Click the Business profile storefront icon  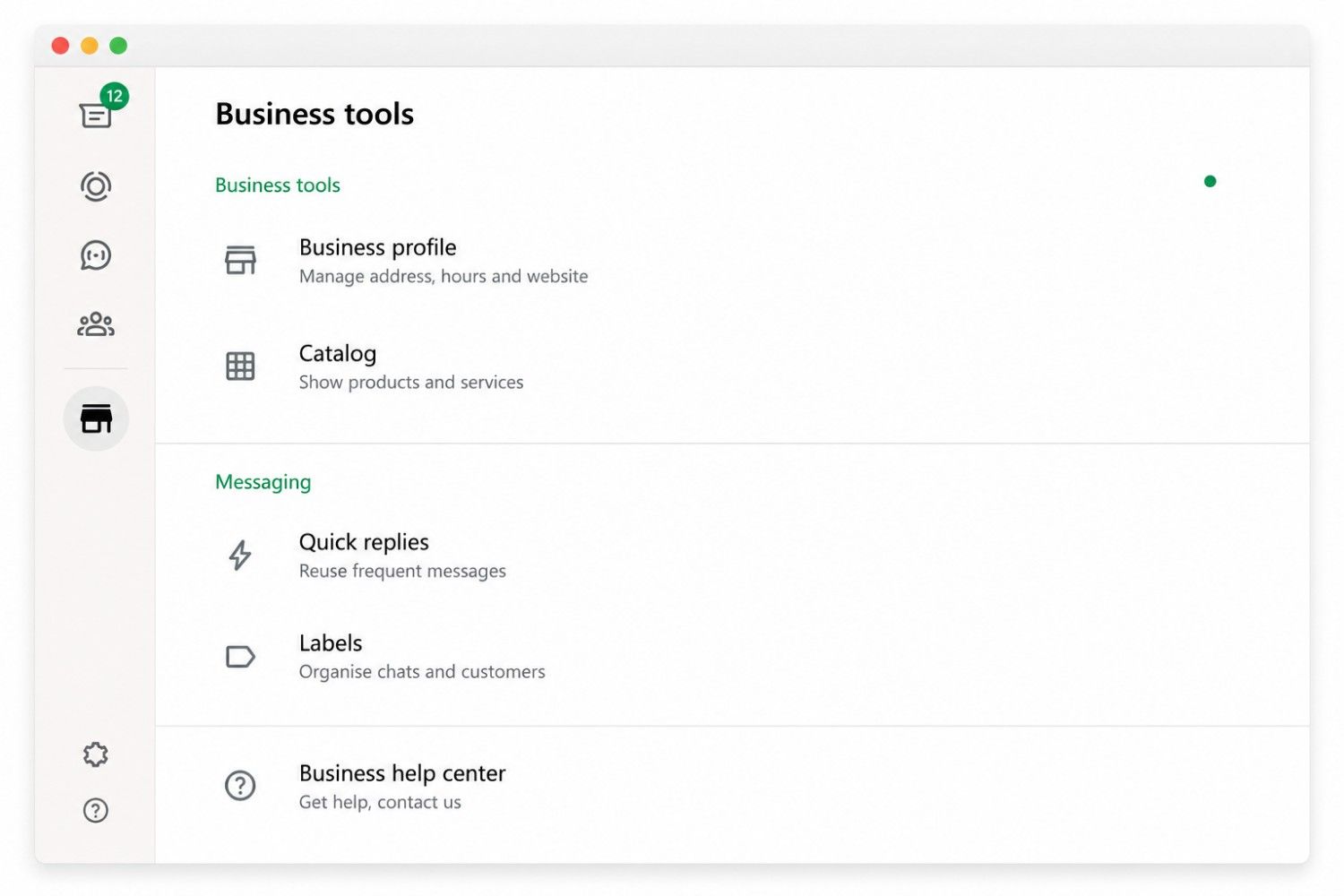point(240,260)
